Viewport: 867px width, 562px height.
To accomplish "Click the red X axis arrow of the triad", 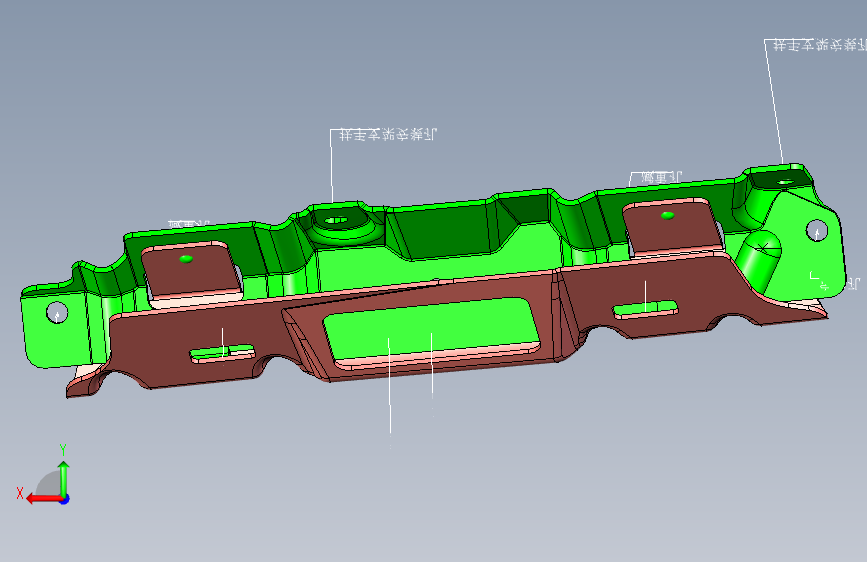I will point(44,499).
